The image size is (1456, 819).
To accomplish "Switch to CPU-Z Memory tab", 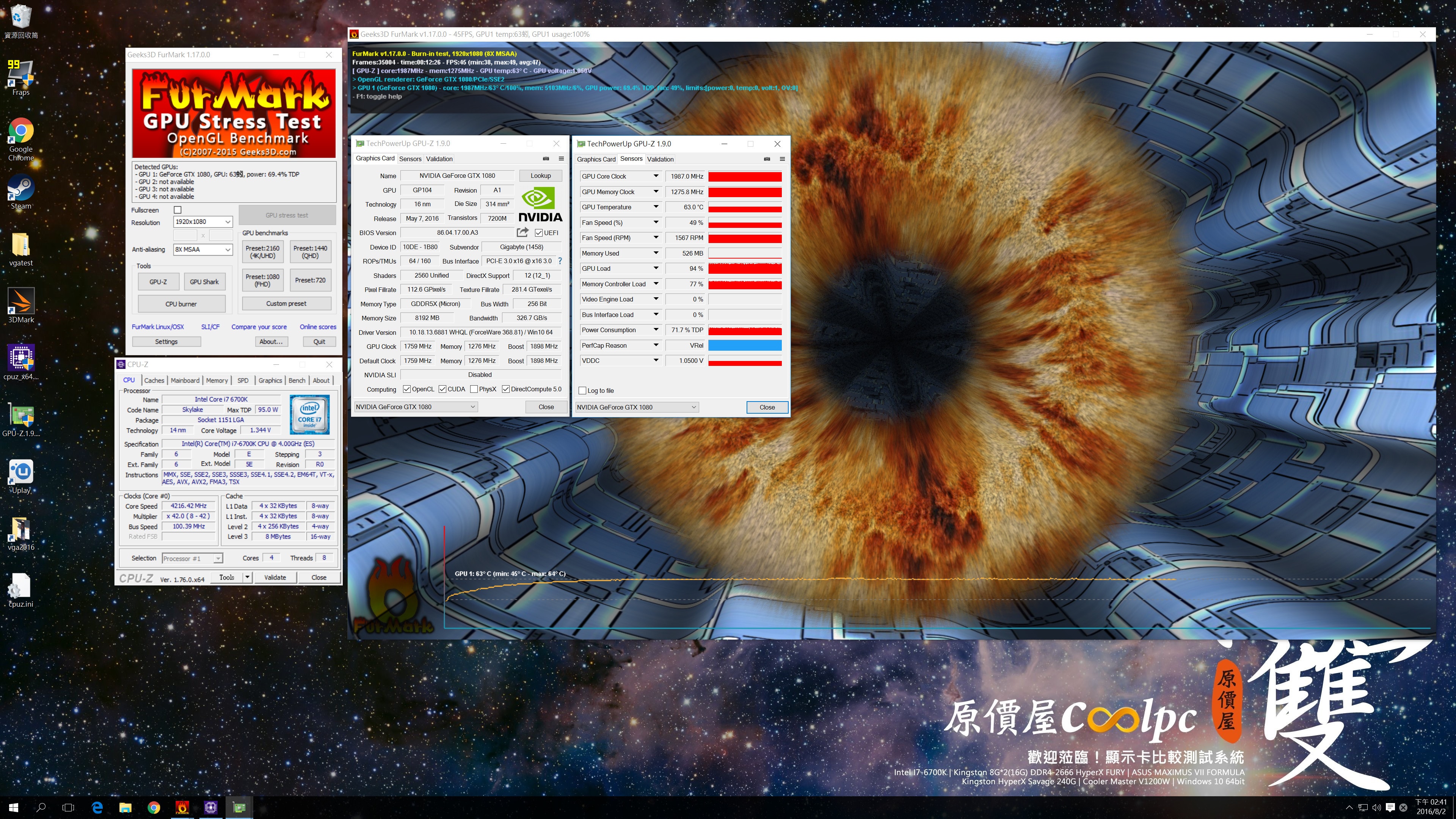I will (x=217, y=380).
